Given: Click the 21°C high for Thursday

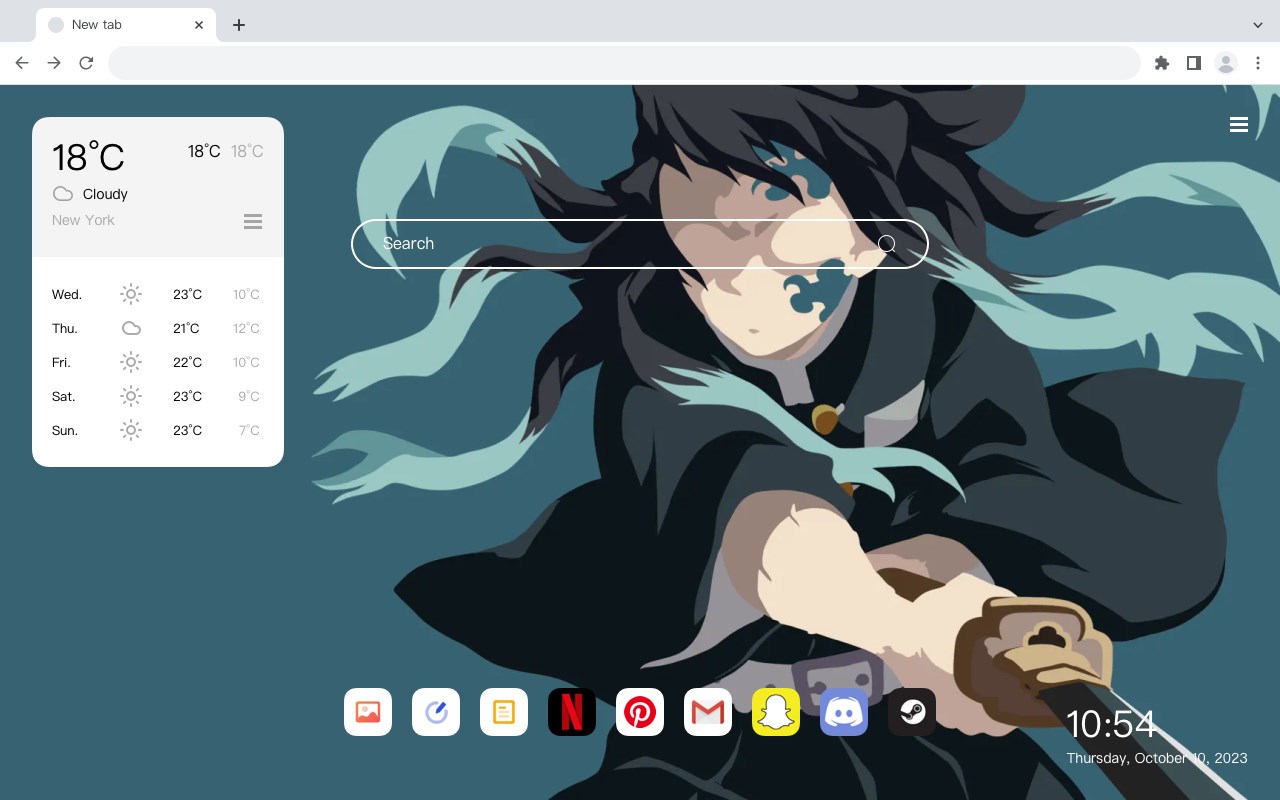Looking at the screenshot, I should [186, 328].
